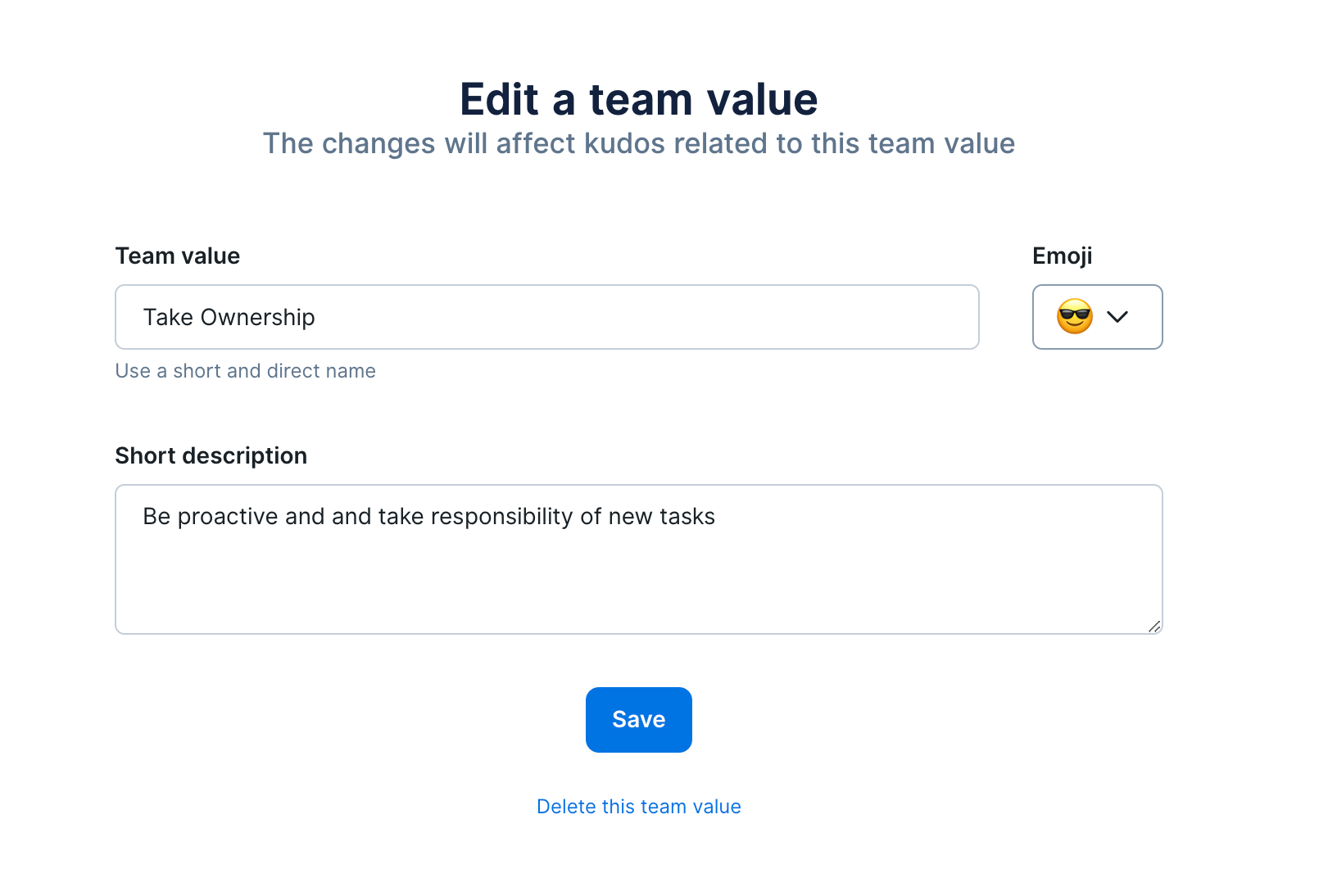Screen dimensions: 1337x896
Task: Click the textarea resize handle corner
Action: [x=1154, y=627]
